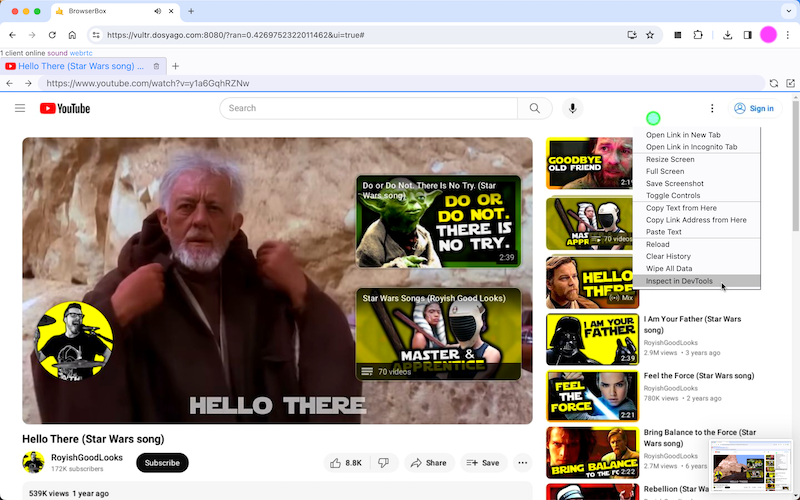Choose Reload in the context menu

click(658, 244)
